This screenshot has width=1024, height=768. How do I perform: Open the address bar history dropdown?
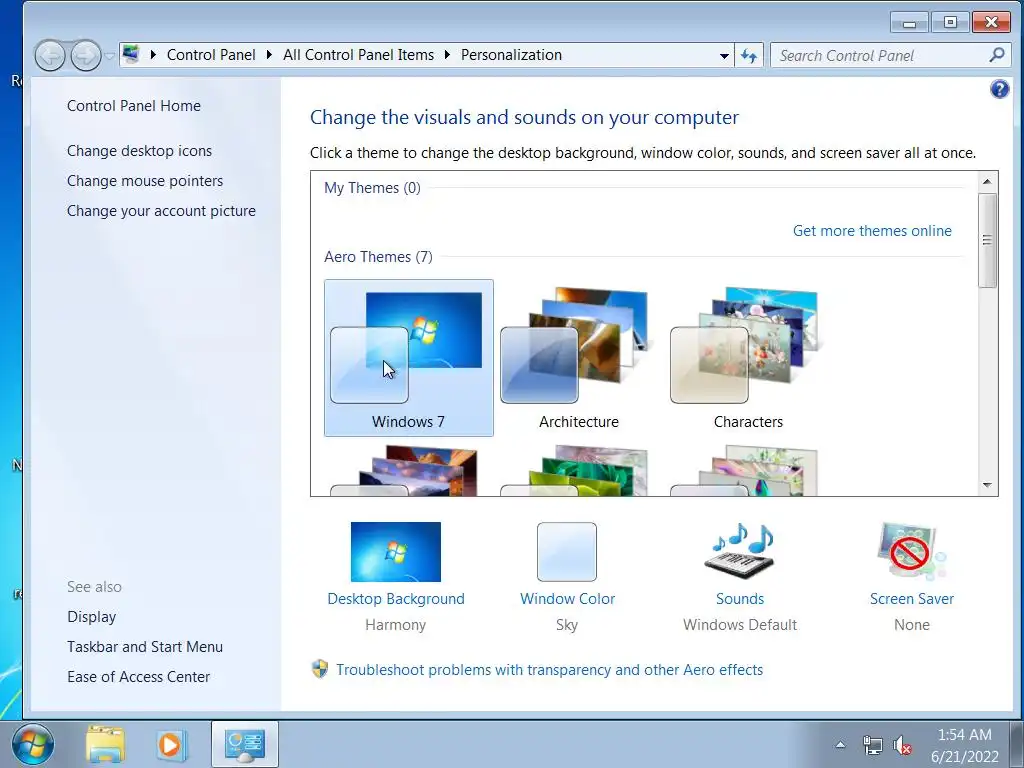click(x=724, y=56)
